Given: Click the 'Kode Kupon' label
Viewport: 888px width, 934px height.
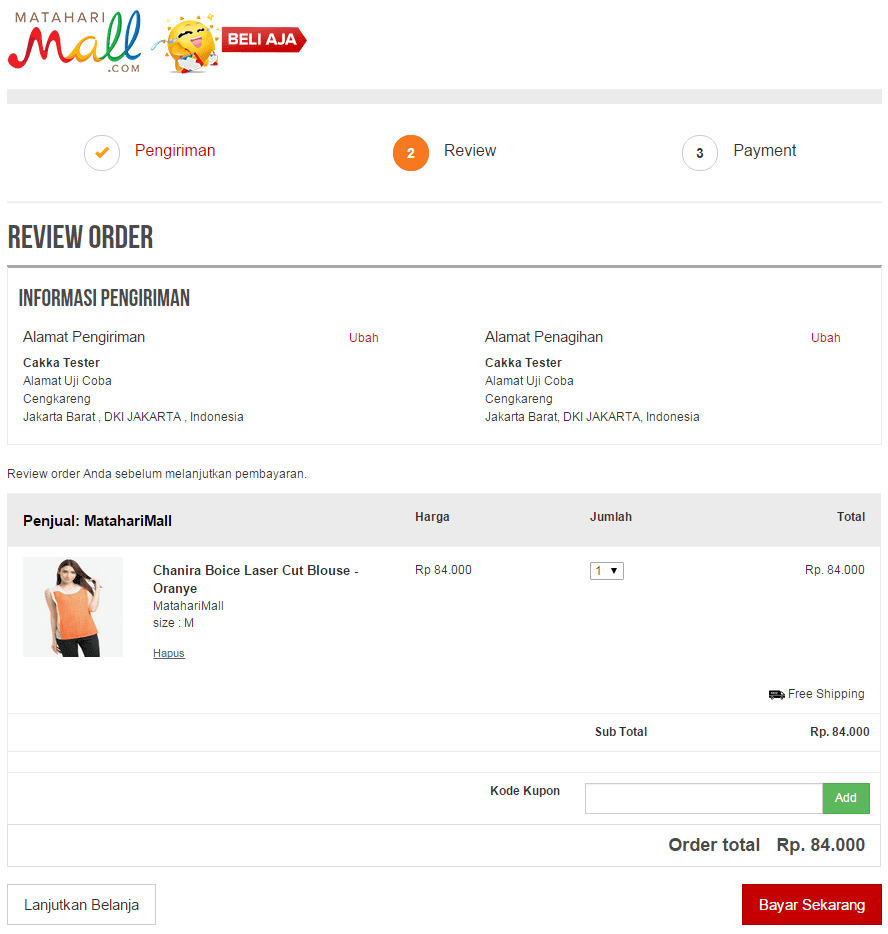Looking at the screenshot, I should (x=525, y=791).
